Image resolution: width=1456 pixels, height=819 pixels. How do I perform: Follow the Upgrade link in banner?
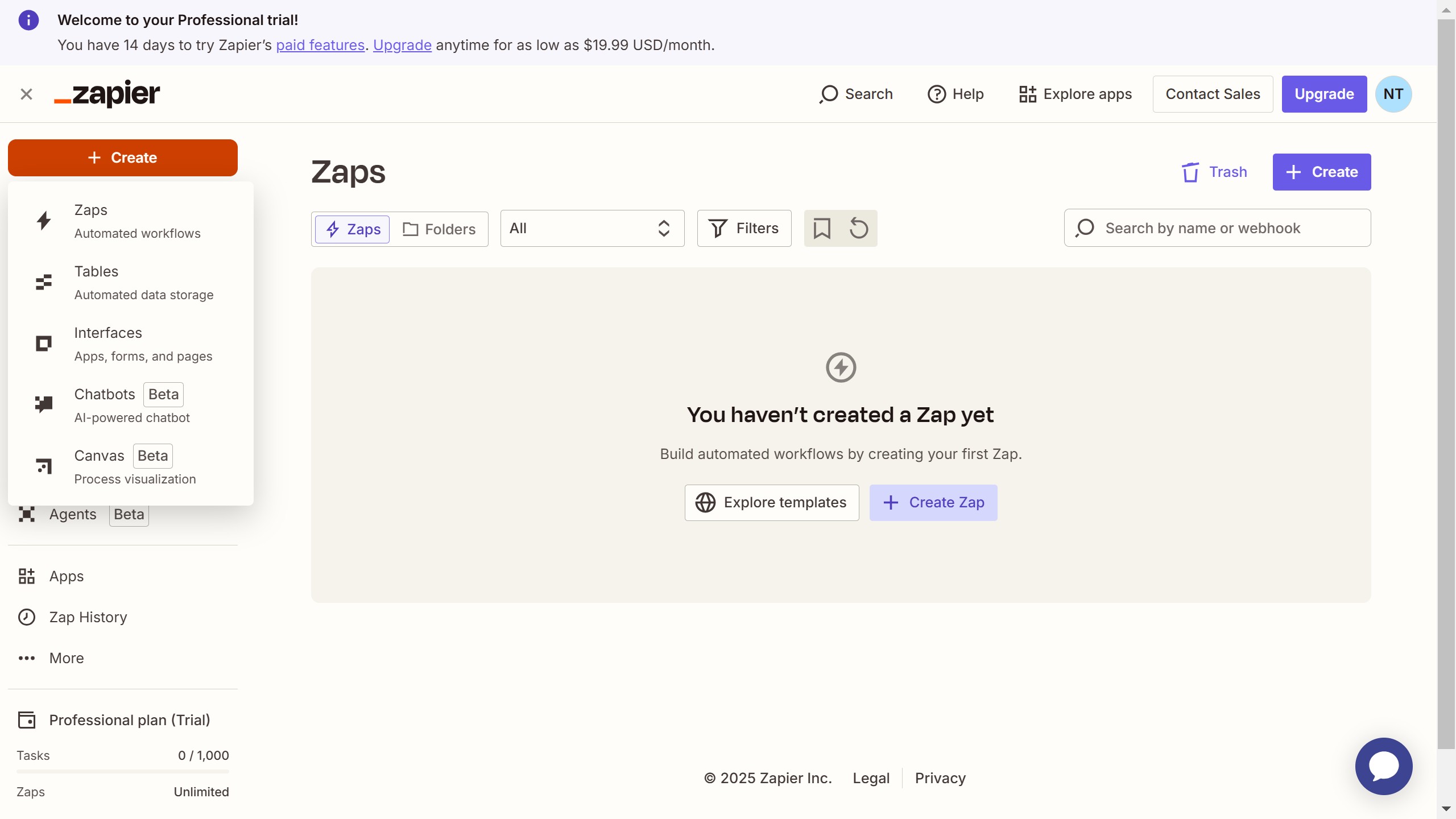click(x=402, y=45)
